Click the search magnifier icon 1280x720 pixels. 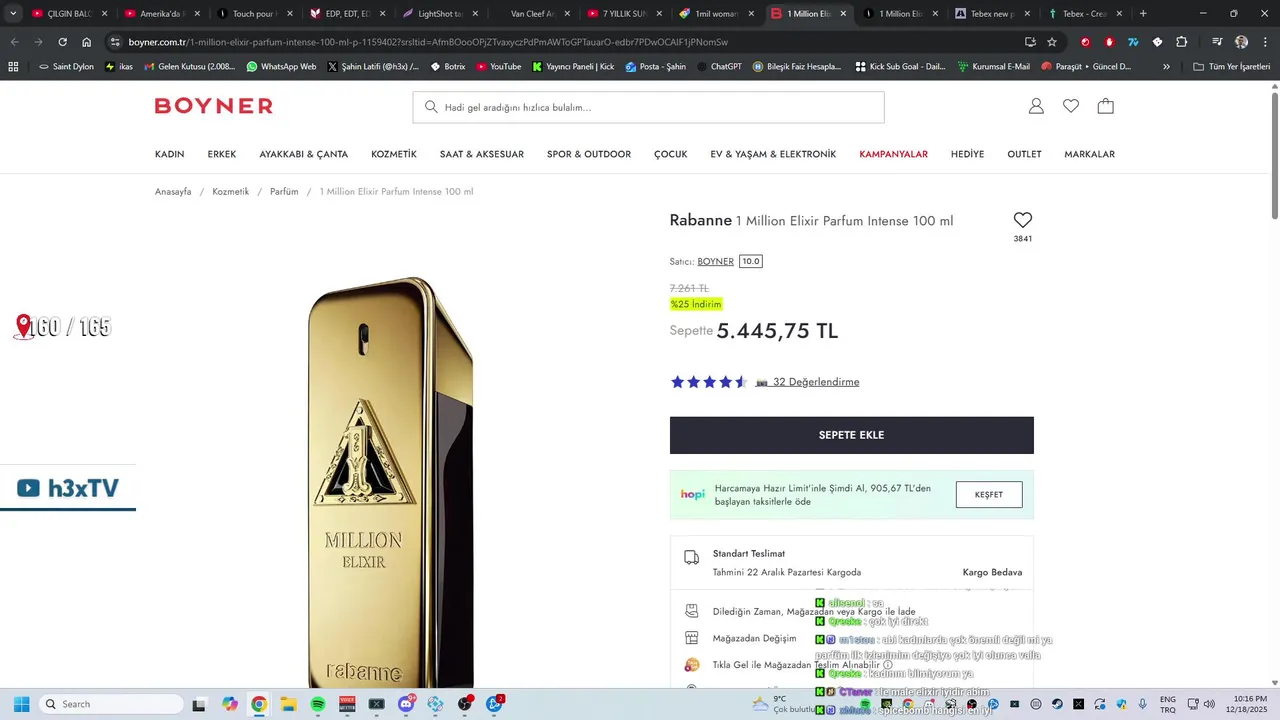pyautogui.click(x=431, y=107)
